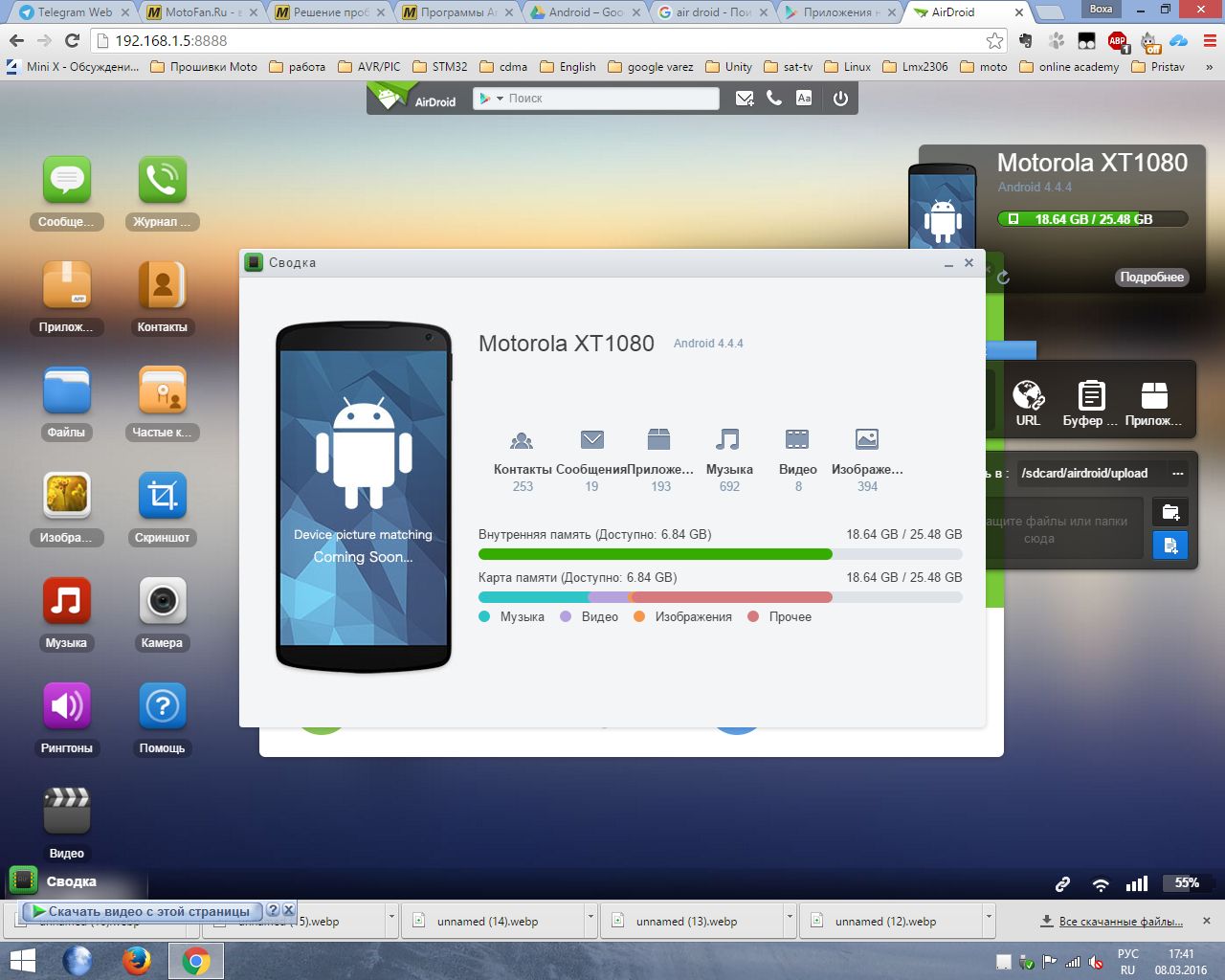Click the upload folder icon button
1225x980 pixels.
[x=1169, y=512]
